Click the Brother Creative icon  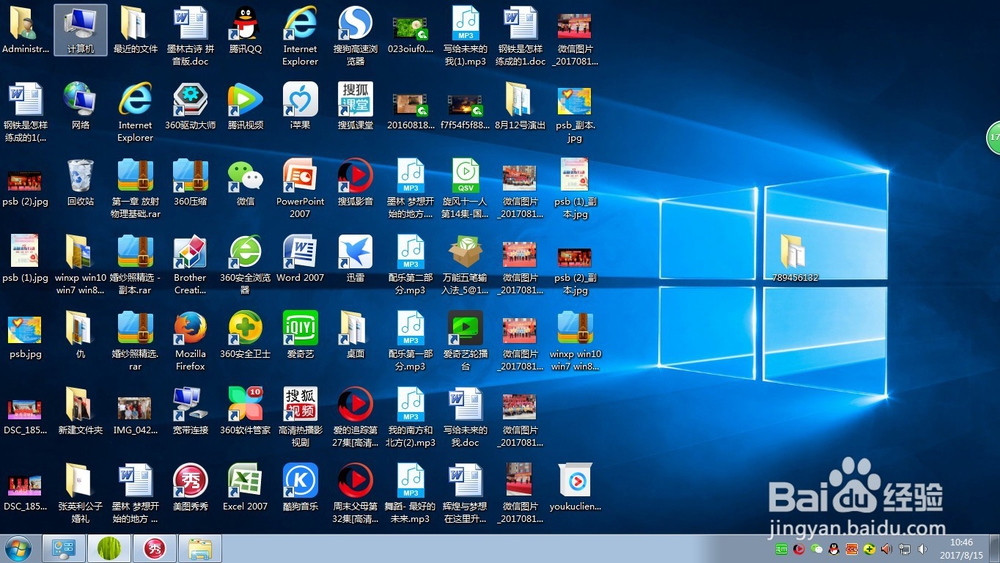pyautogui.click(x=190, y=265)
